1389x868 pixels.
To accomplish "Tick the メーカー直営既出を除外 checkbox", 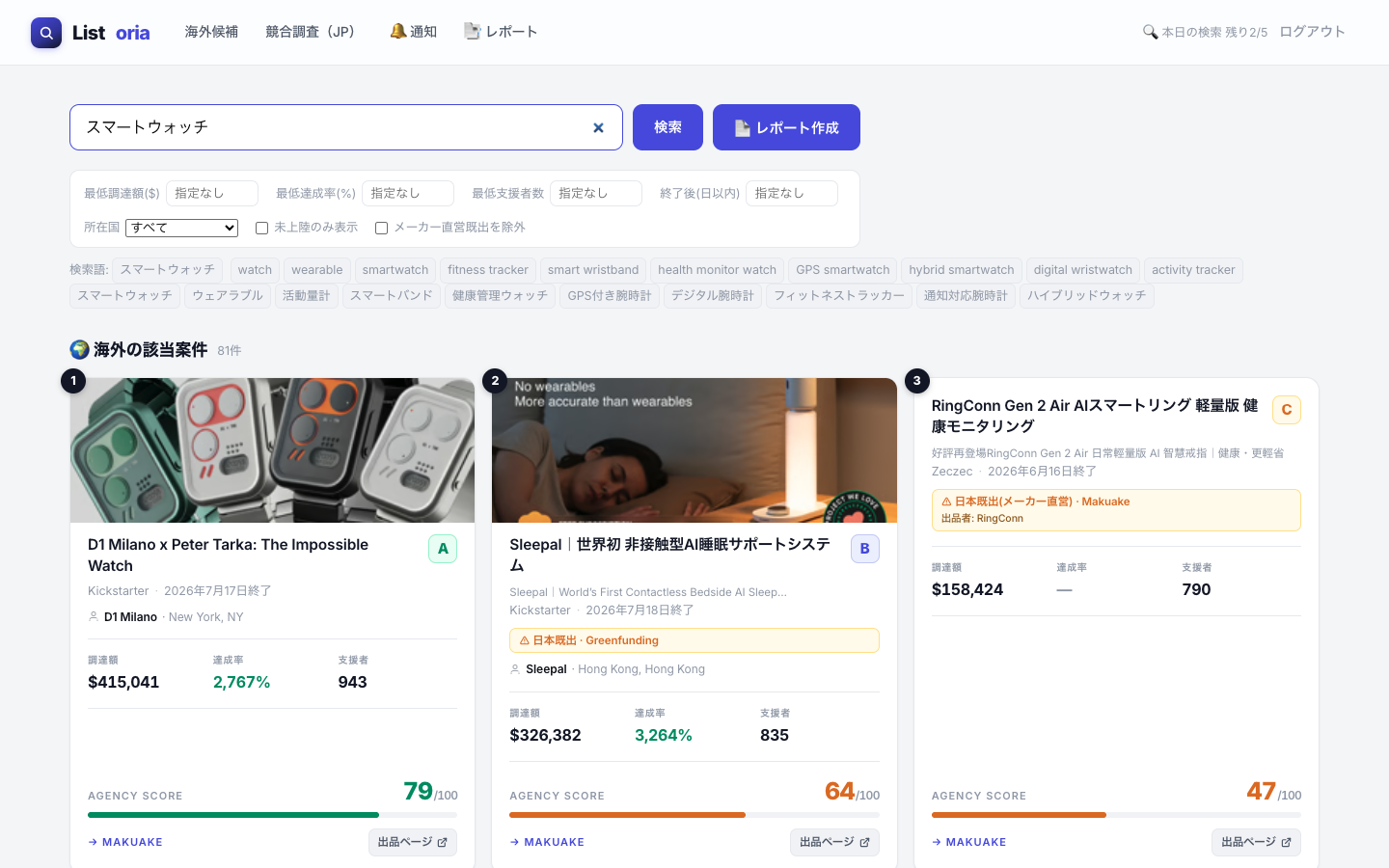I will (381, 229).
